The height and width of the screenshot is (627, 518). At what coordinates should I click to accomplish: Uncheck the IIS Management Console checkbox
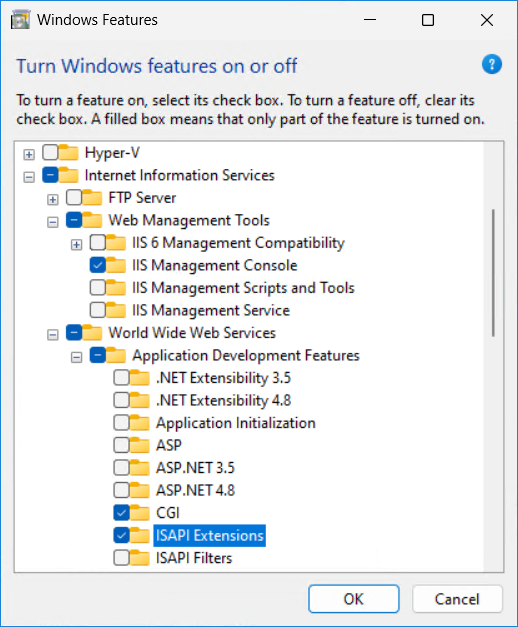(98, 265)
